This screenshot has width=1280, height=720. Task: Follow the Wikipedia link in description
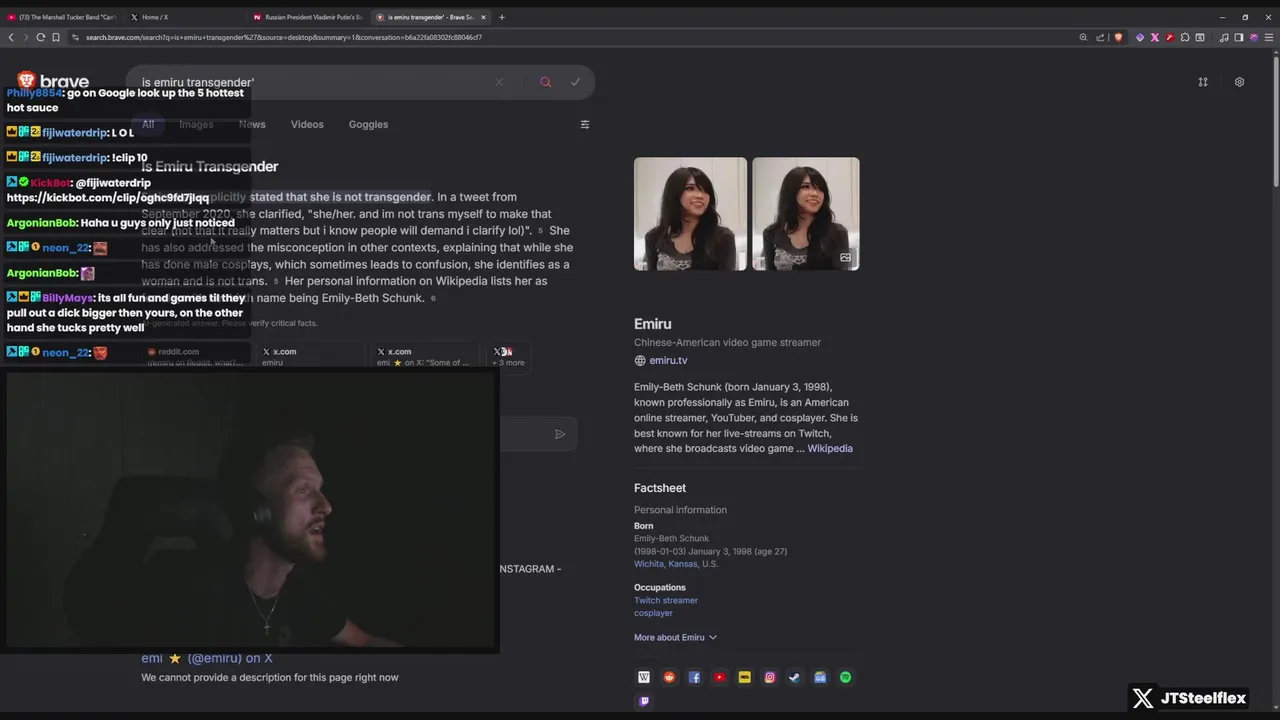830,449
